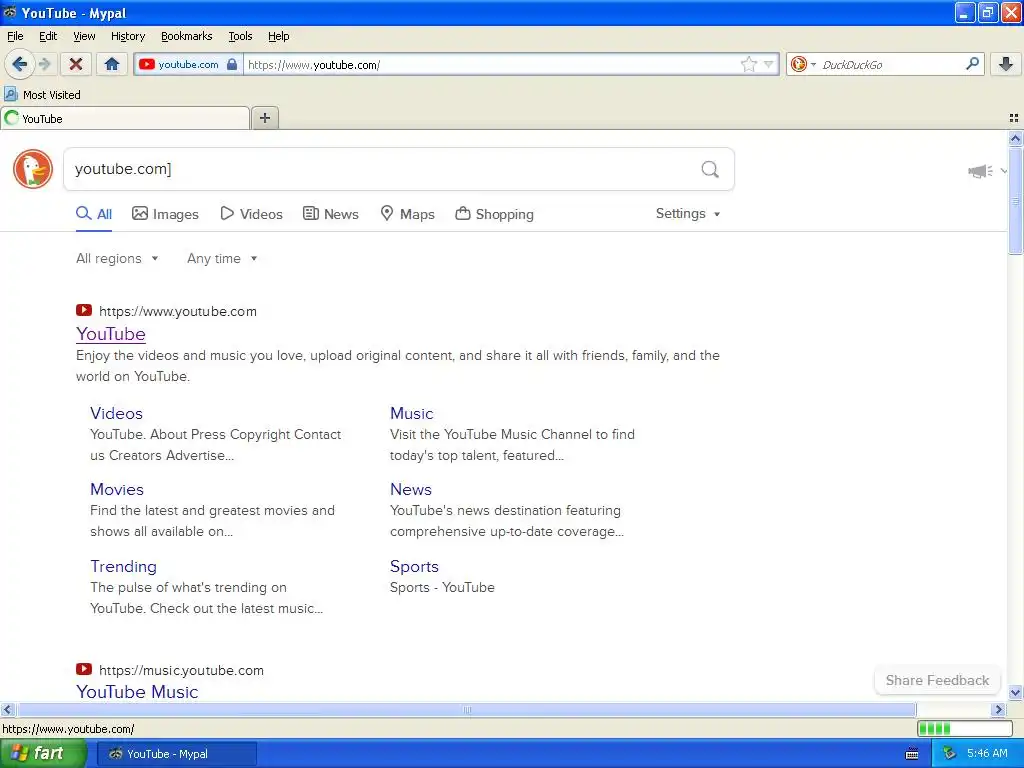Open the Music sitelink
This screenshot has width=1024, height=768.
(x=411, y=413)
